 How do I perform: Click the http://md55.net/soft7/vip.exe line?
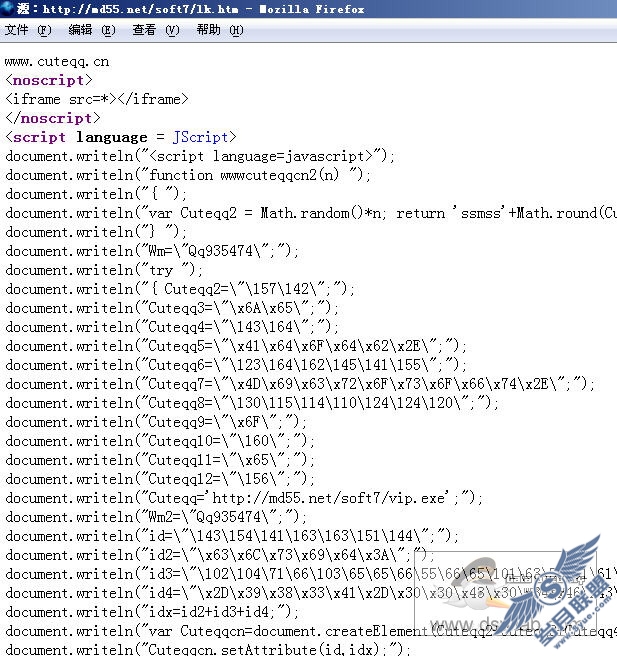click(x=244, y=498)
